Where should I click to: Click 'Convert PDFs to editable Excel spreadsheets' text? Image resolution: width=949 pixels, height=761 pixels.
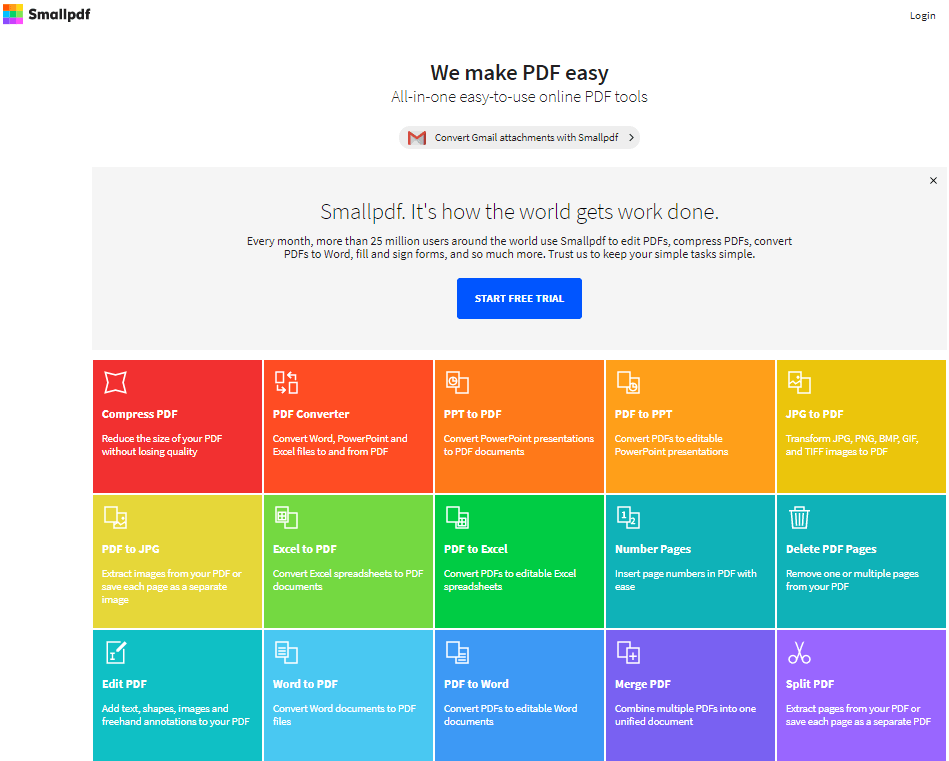point(510,580)
